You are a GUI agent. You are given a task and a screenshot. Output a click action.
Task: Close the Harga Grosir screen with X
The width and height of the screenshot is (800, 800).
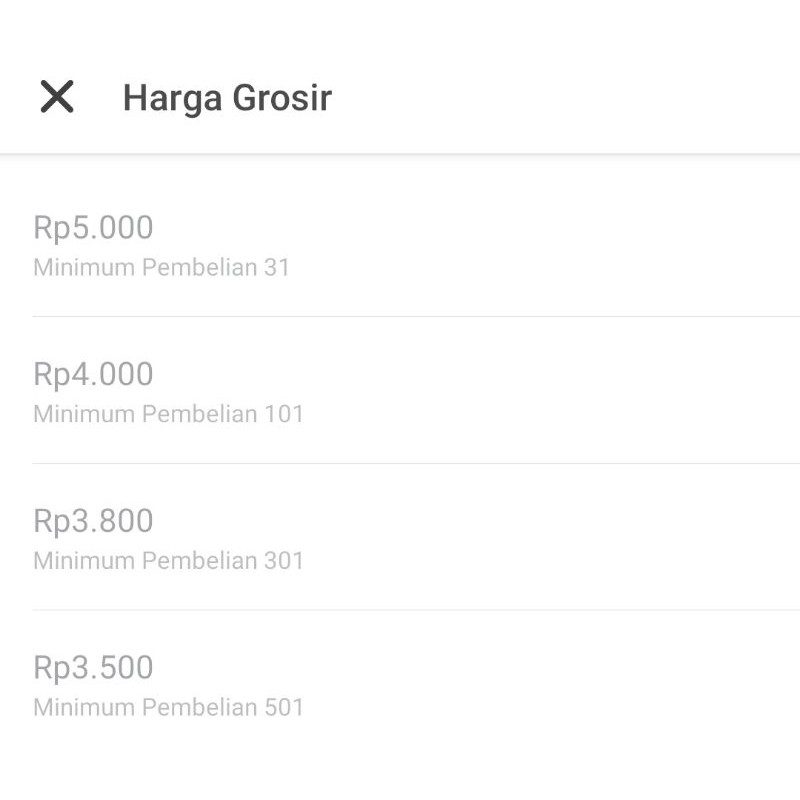(57, 96)
